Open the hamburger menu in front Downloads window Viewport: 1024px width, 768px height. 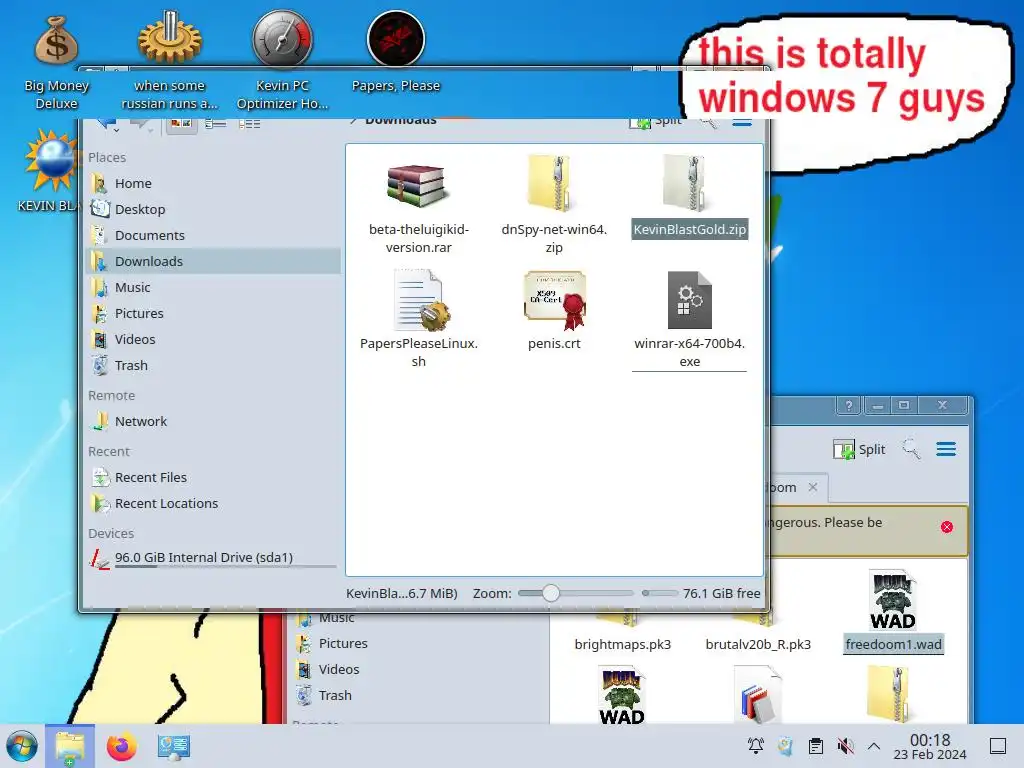click(742, 122)
